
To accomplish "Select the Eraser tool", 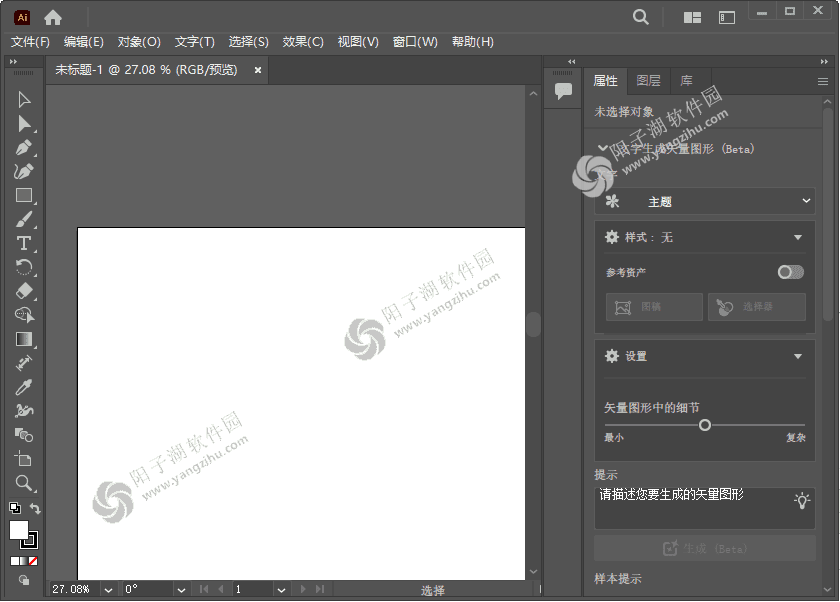I will pos(24,291).
